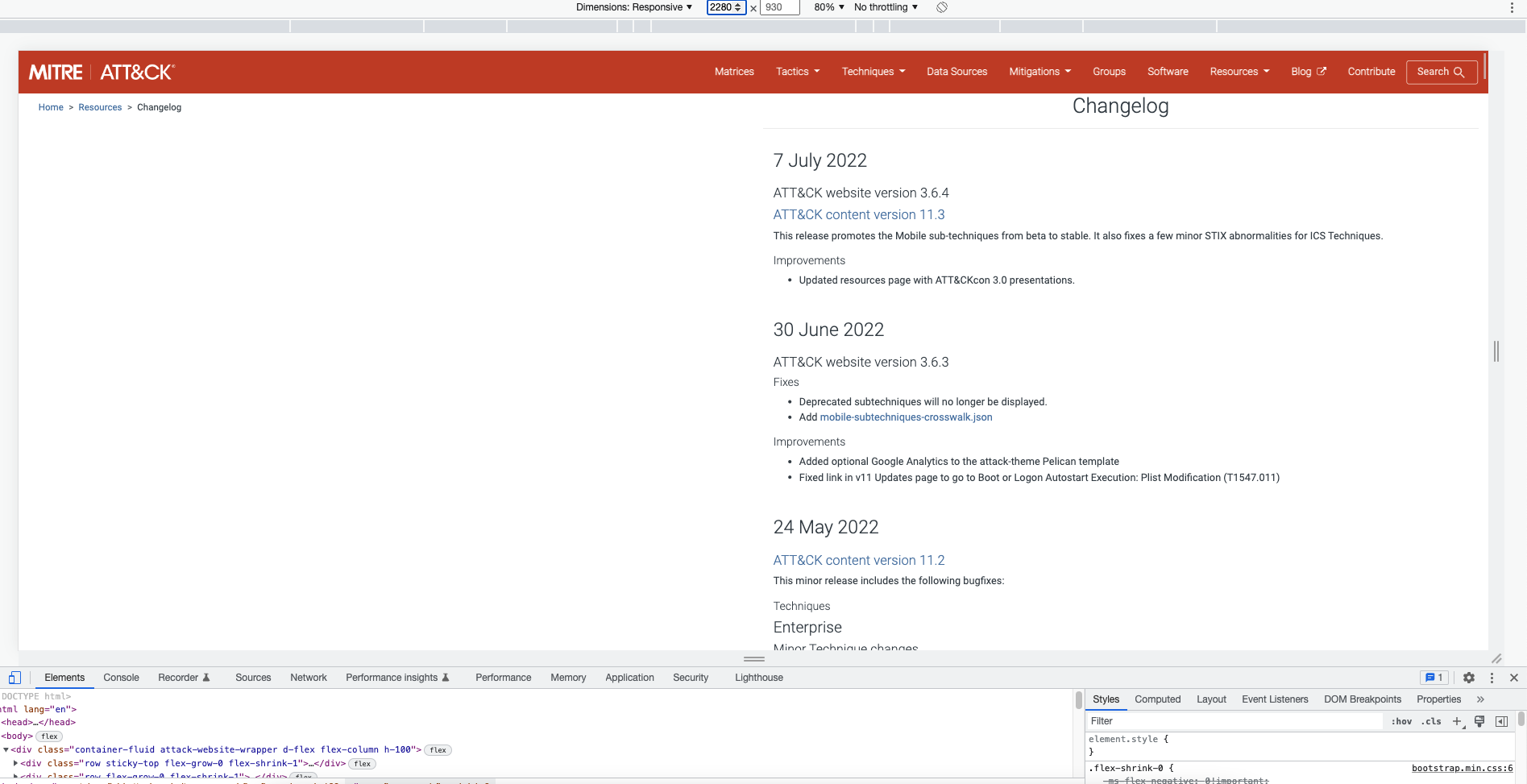Image resolution: width=1527 pixels, height=784 pixels.
Task: Switch to the Computed tab
Action: click(x=1157, y=699)
